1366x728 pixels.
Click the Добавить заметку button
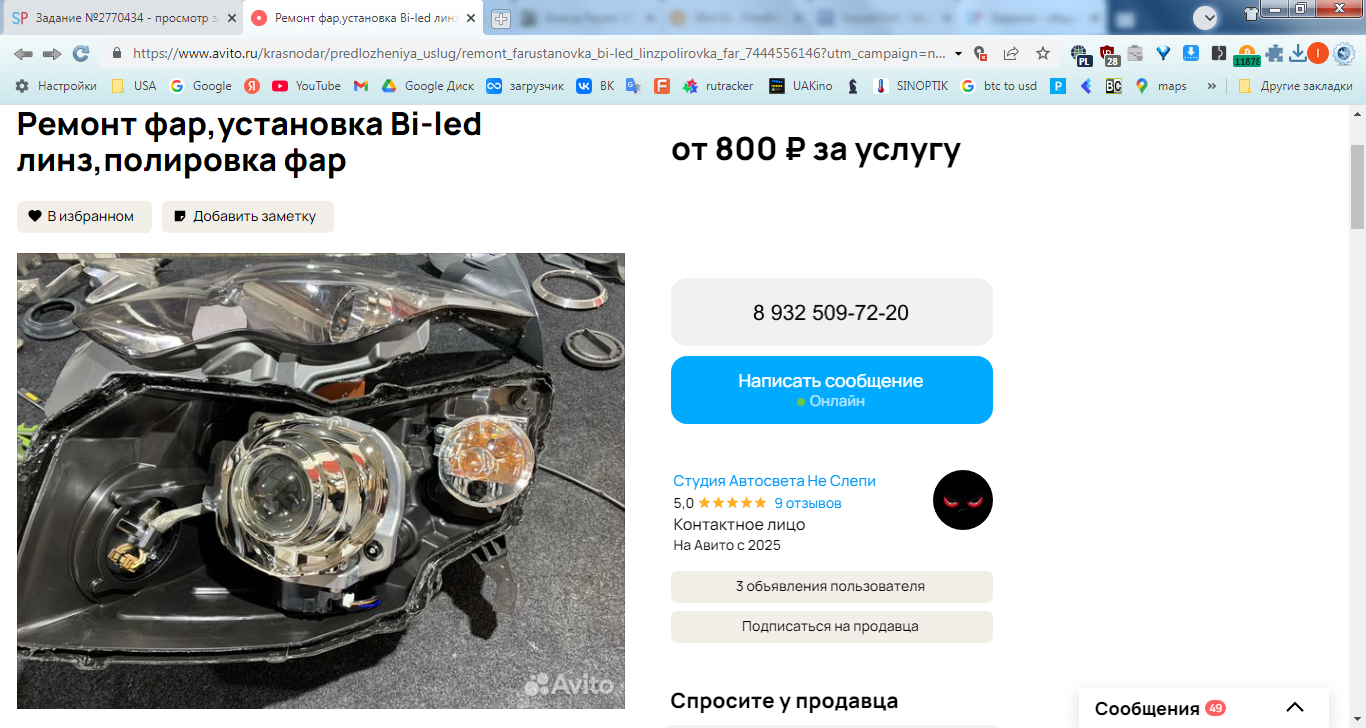click(x=248, y=217)
